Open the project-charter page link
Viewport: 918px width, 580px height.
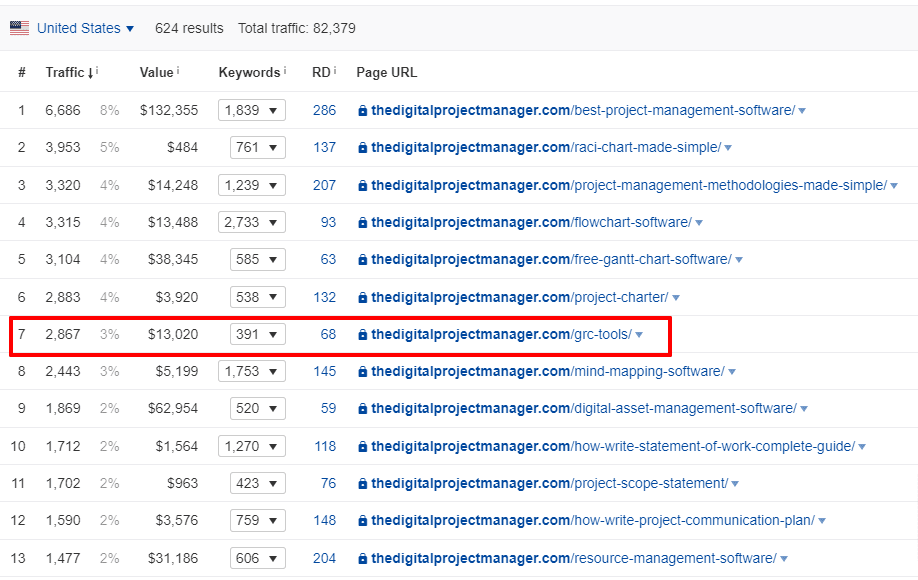pyautogui.click(x=520, y=297)
